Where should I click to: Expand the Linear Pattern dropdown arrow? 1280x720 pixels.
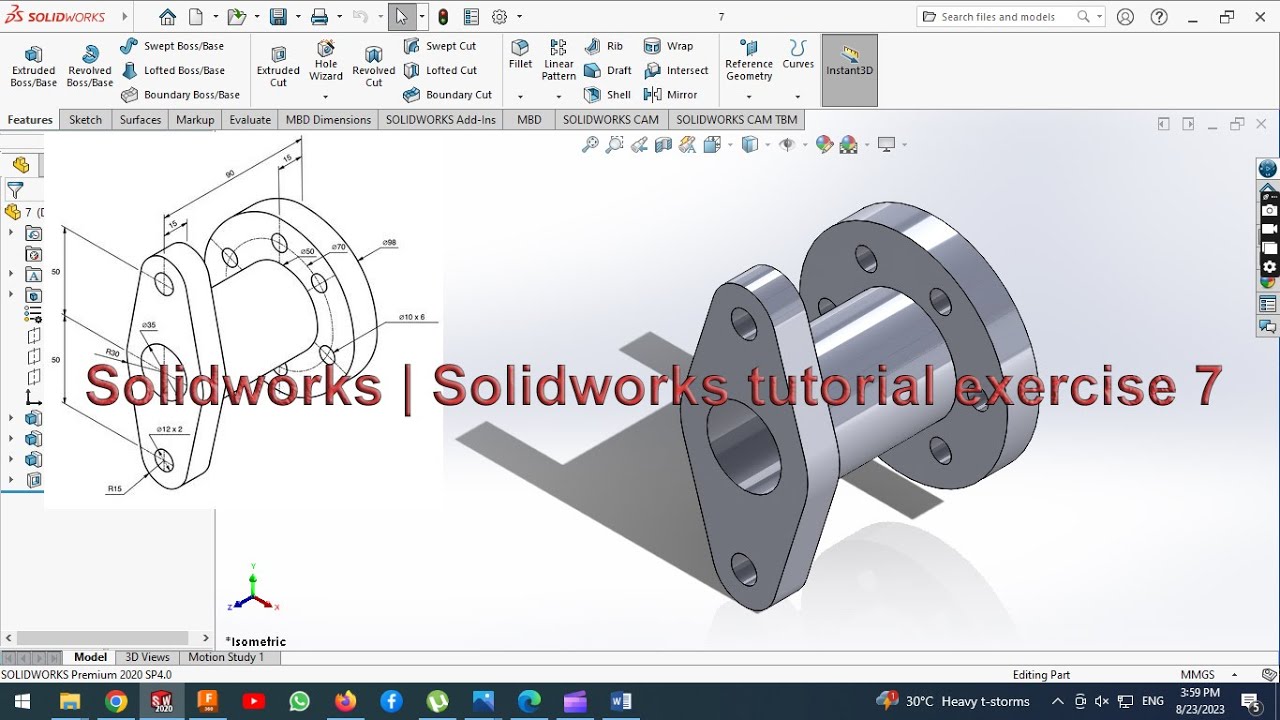(559, 97)
